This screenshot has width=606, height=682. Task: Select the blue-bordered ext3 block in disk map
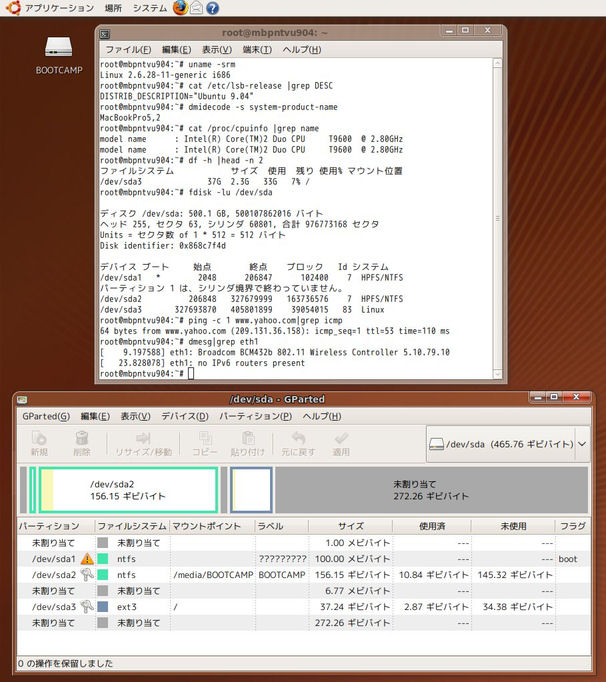coord(251,490)
